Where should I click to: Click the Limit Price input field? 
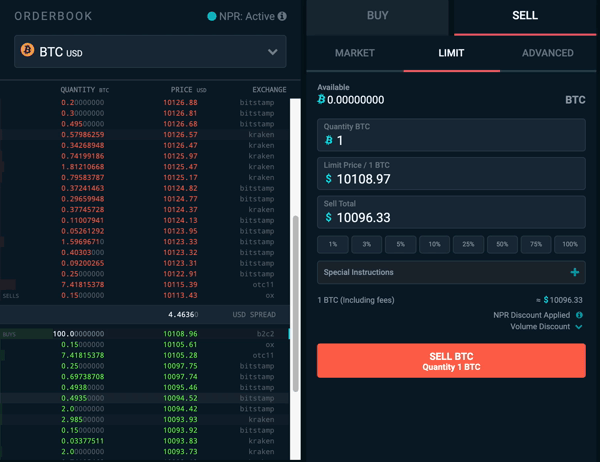[x=451, y=173]
